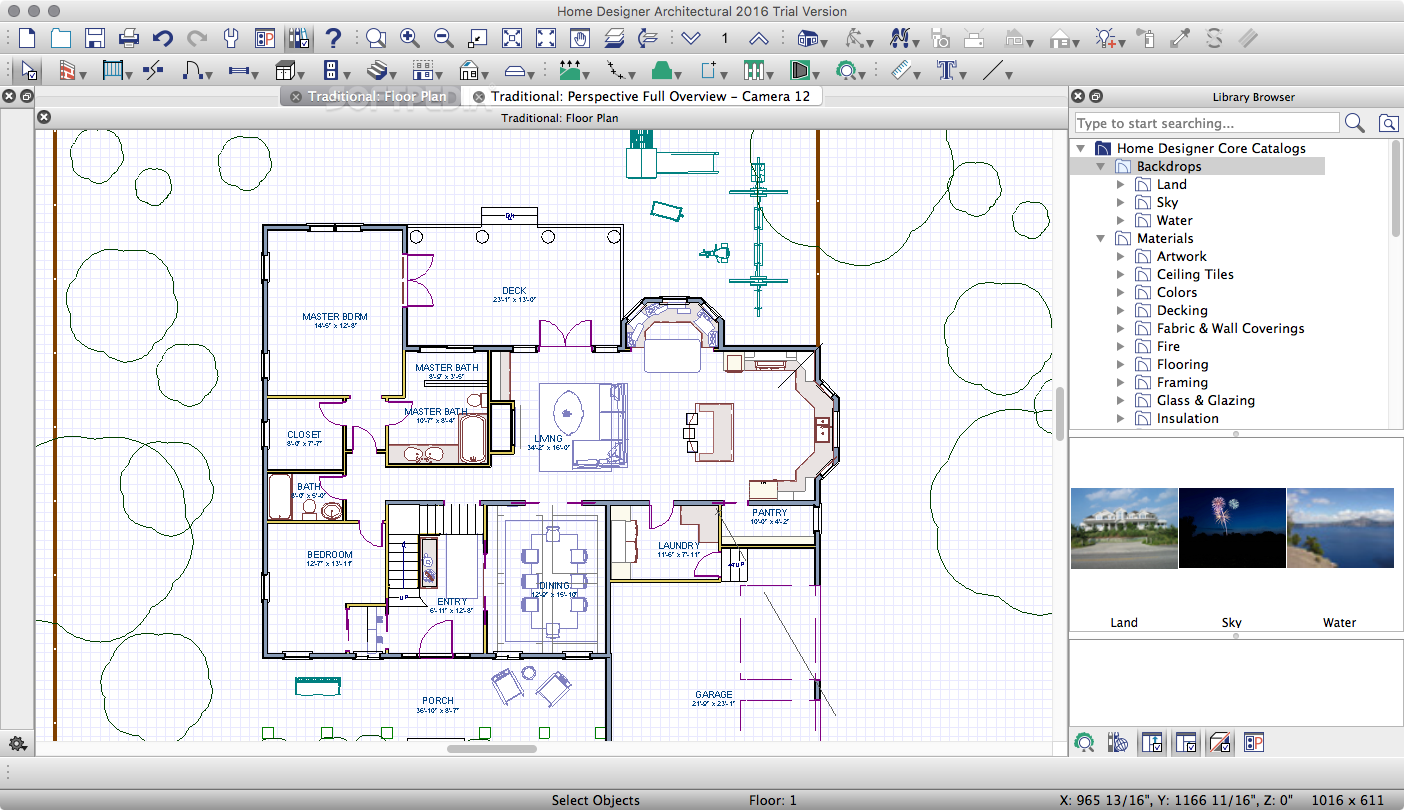The image size is (1404, 810).
Task: Toggle the advanced search options button beside search
Action: click(x=1389, y=123)
